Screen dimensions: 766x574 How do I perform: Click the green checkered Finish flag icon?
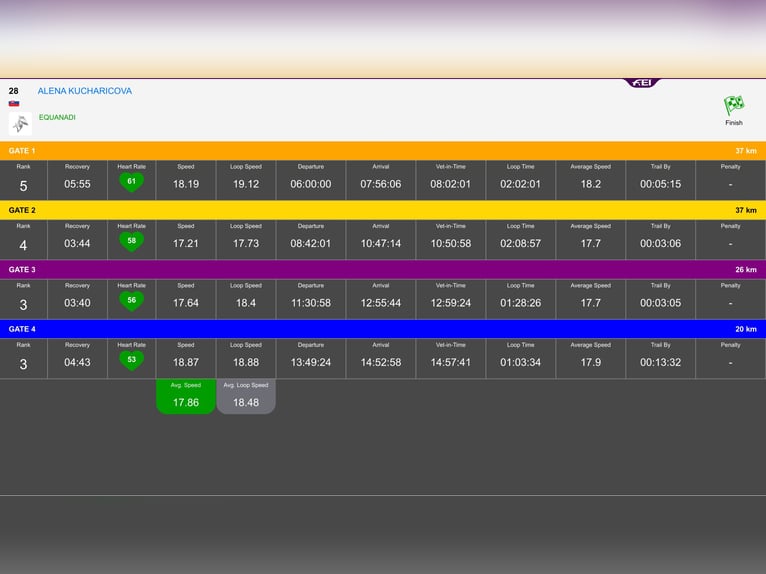pyautogui.click(x=734, y=106)
